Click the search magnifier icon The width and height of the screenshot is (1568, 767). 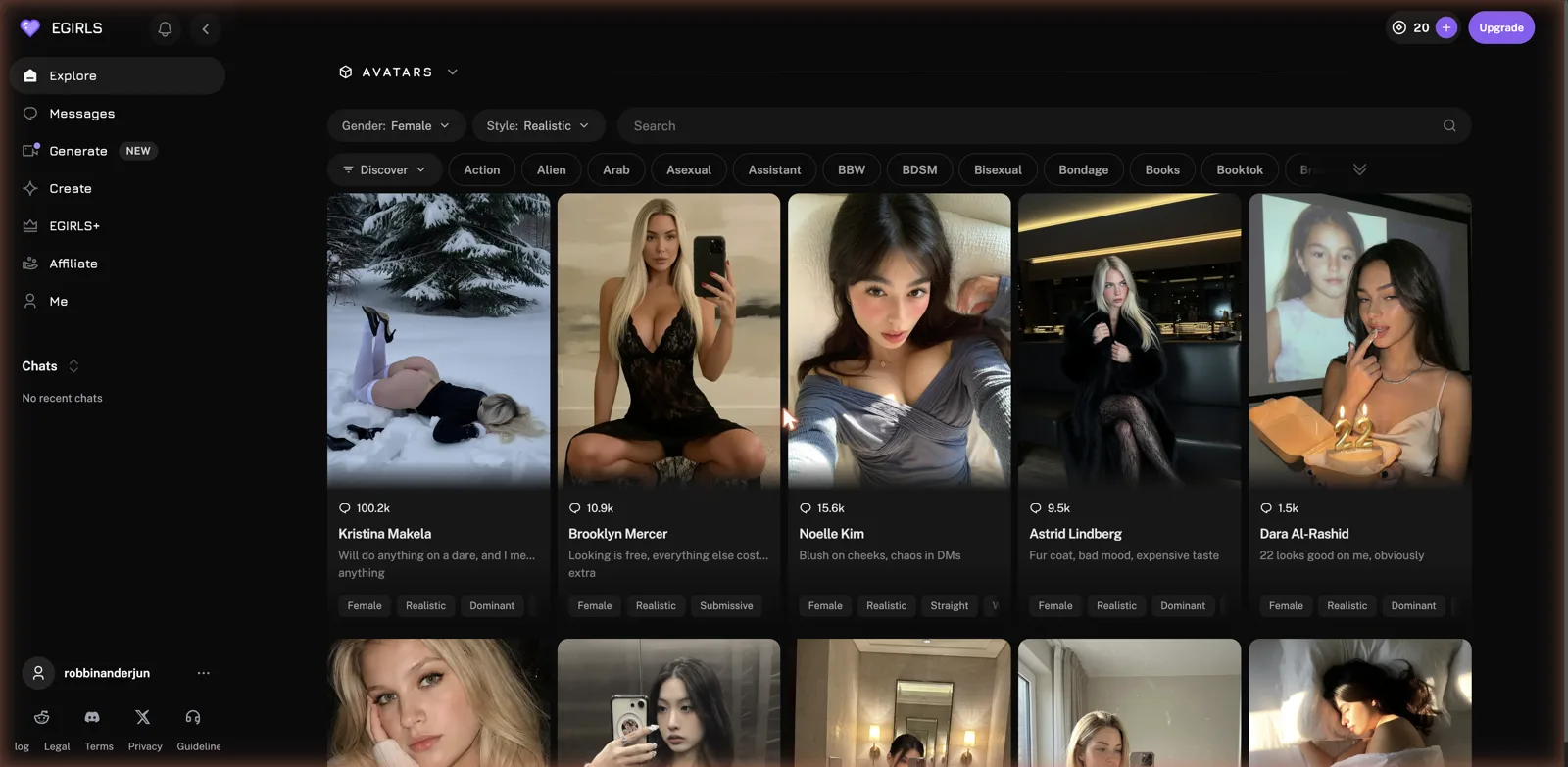tap(1449, 126)
